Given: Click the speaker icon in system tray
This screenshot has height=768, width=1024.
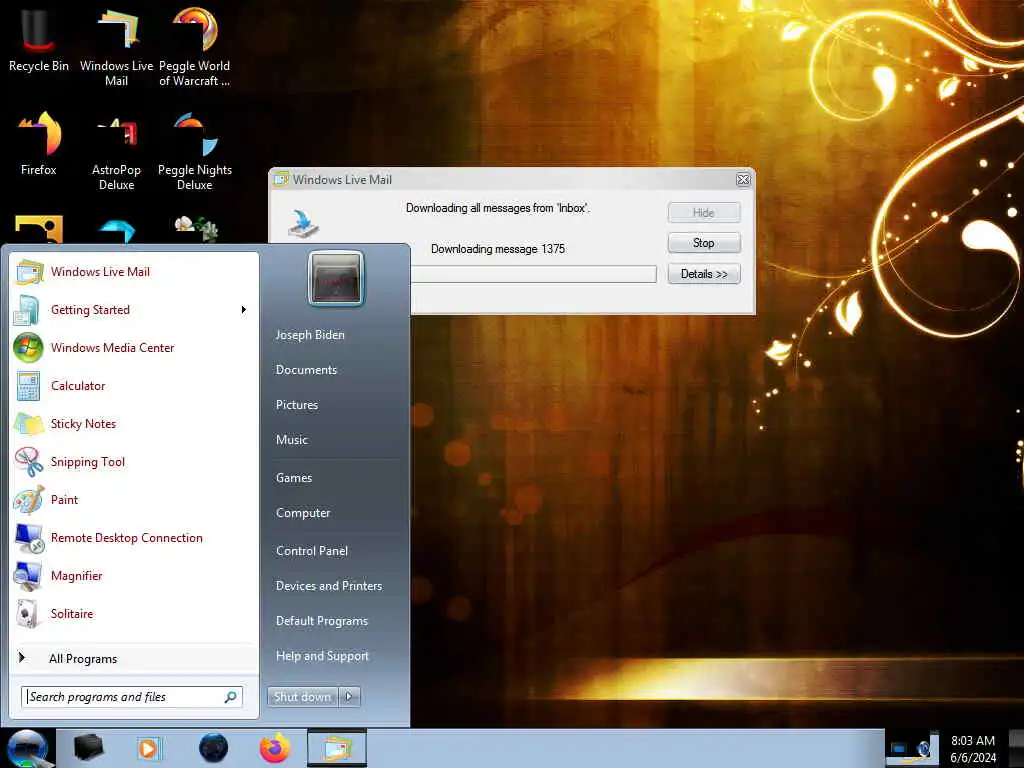Looking at the screenshot, I should 923,748.
